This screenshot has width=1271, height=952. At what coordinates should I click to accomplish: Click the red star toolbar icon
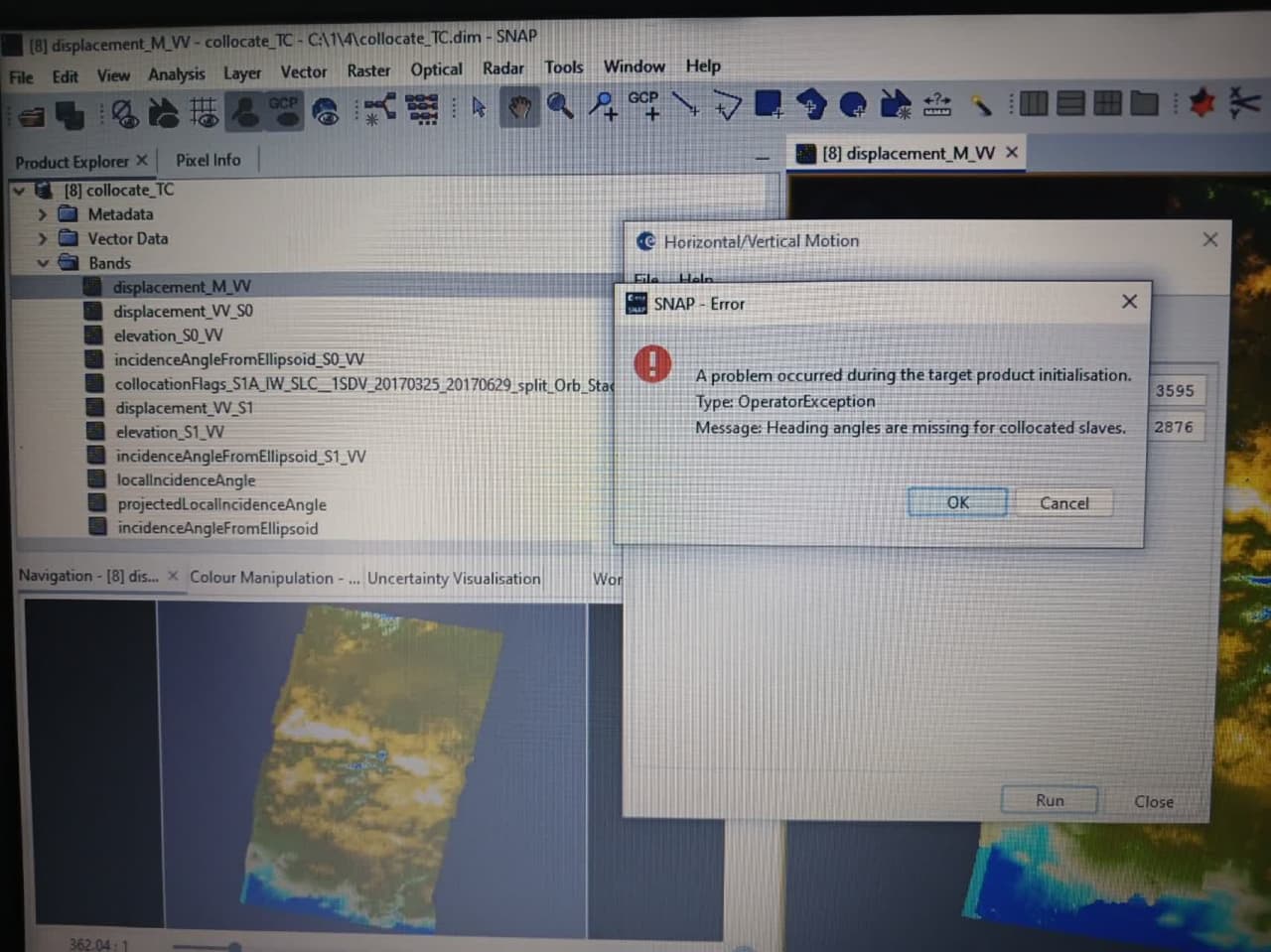pos(1201,102)
